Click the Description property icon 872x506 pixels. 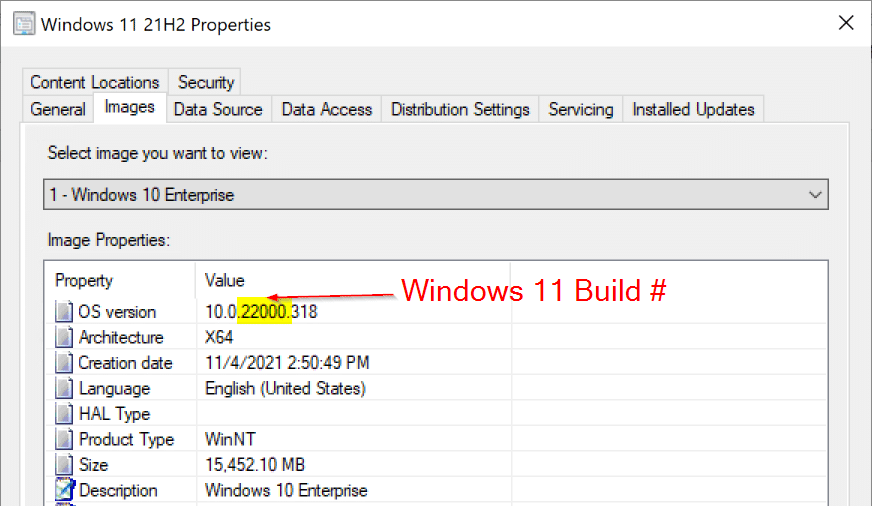[x=65, y=490]
